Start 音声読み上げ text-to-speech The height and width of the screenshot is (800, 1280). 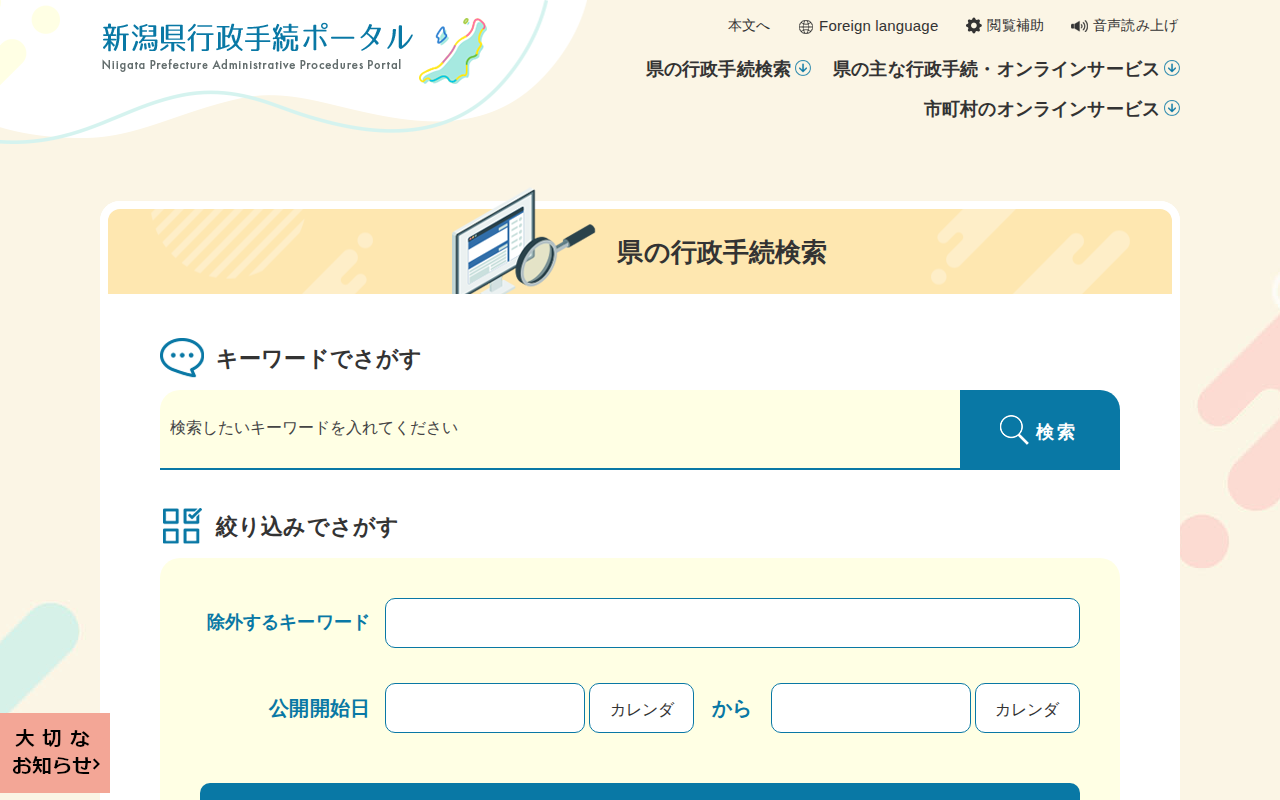click(1124, 26)
